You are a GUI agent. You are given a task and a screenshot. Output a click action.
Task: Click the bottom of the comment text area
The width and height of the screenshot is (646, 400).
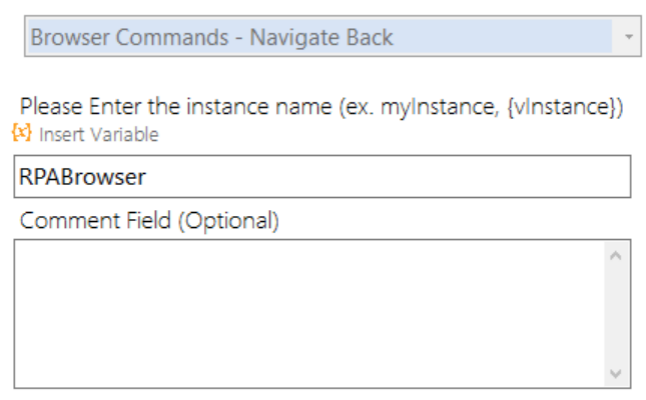(309, 381)
